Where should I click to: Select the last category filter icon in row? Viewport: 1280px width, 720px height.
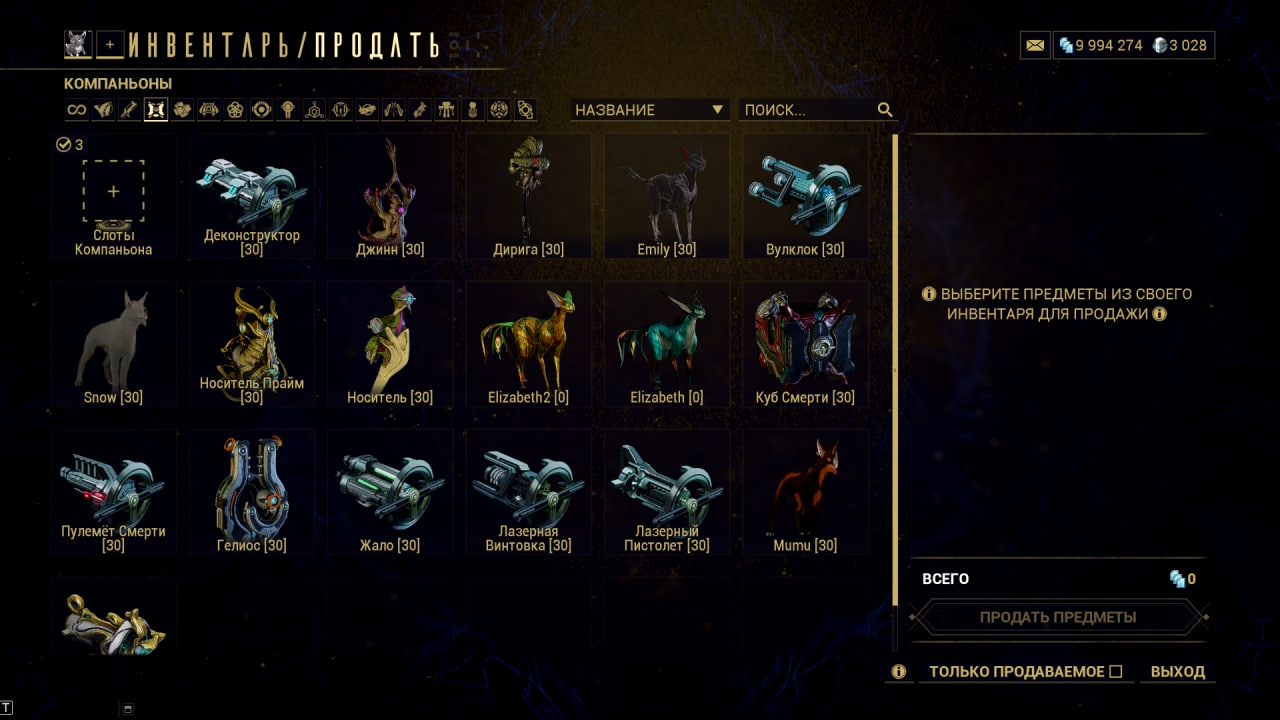pyautogui.click(x=525, y=110)
